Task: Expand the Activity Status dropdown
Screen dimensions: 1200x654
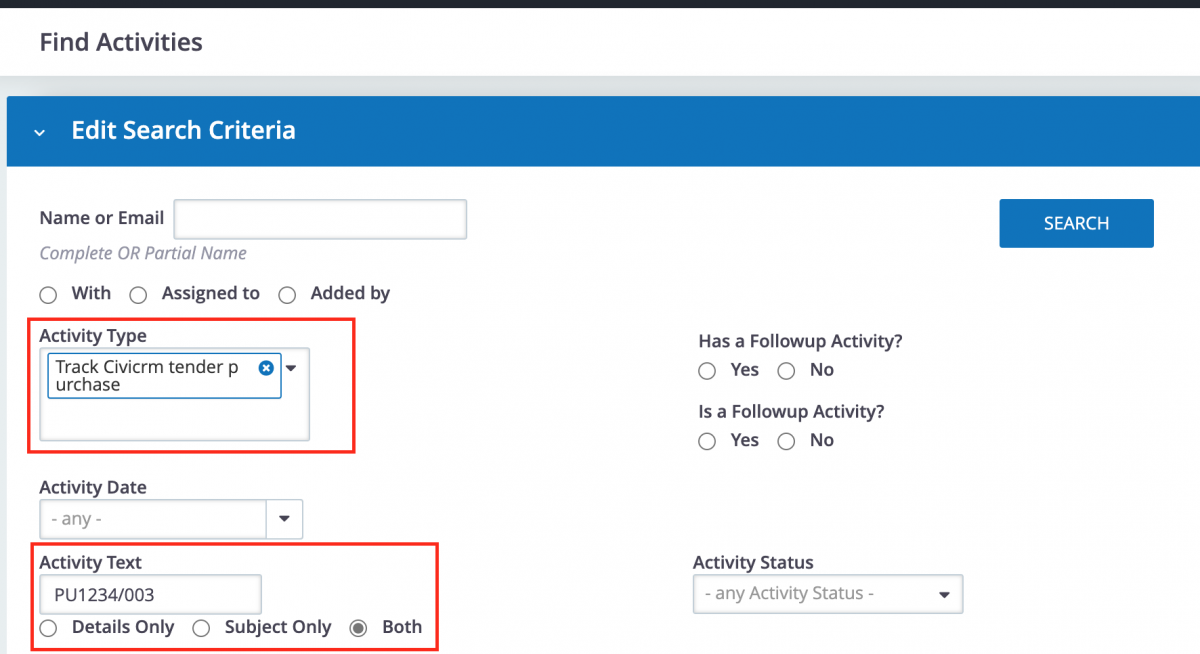Action: 943,594
